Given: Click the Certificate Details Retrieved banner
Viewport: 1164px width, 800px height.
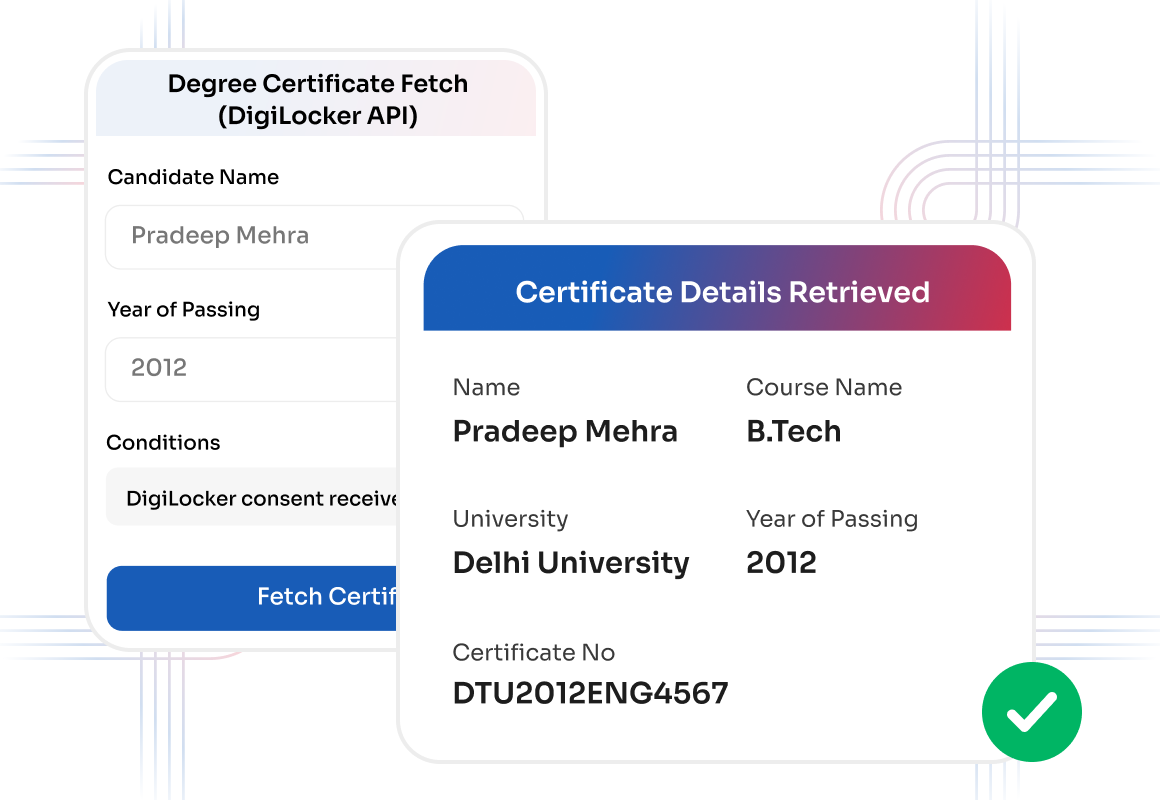Looking at the screenshot, I should pos(717,289).
